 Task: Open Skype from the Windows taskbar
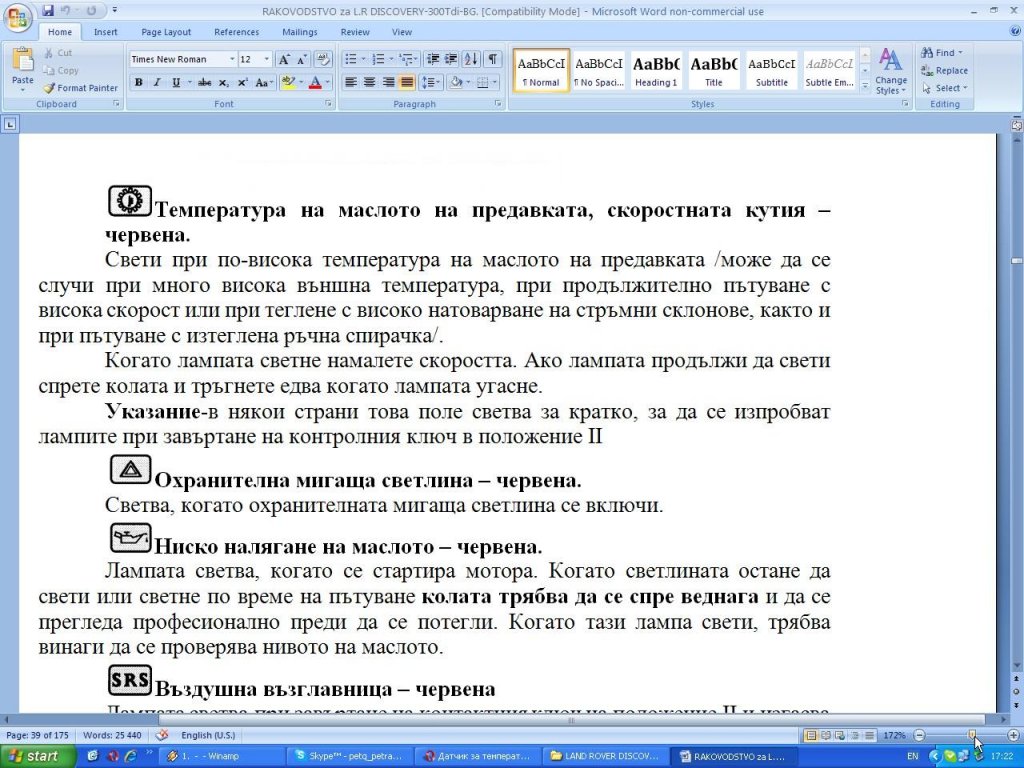coord(345,756)
